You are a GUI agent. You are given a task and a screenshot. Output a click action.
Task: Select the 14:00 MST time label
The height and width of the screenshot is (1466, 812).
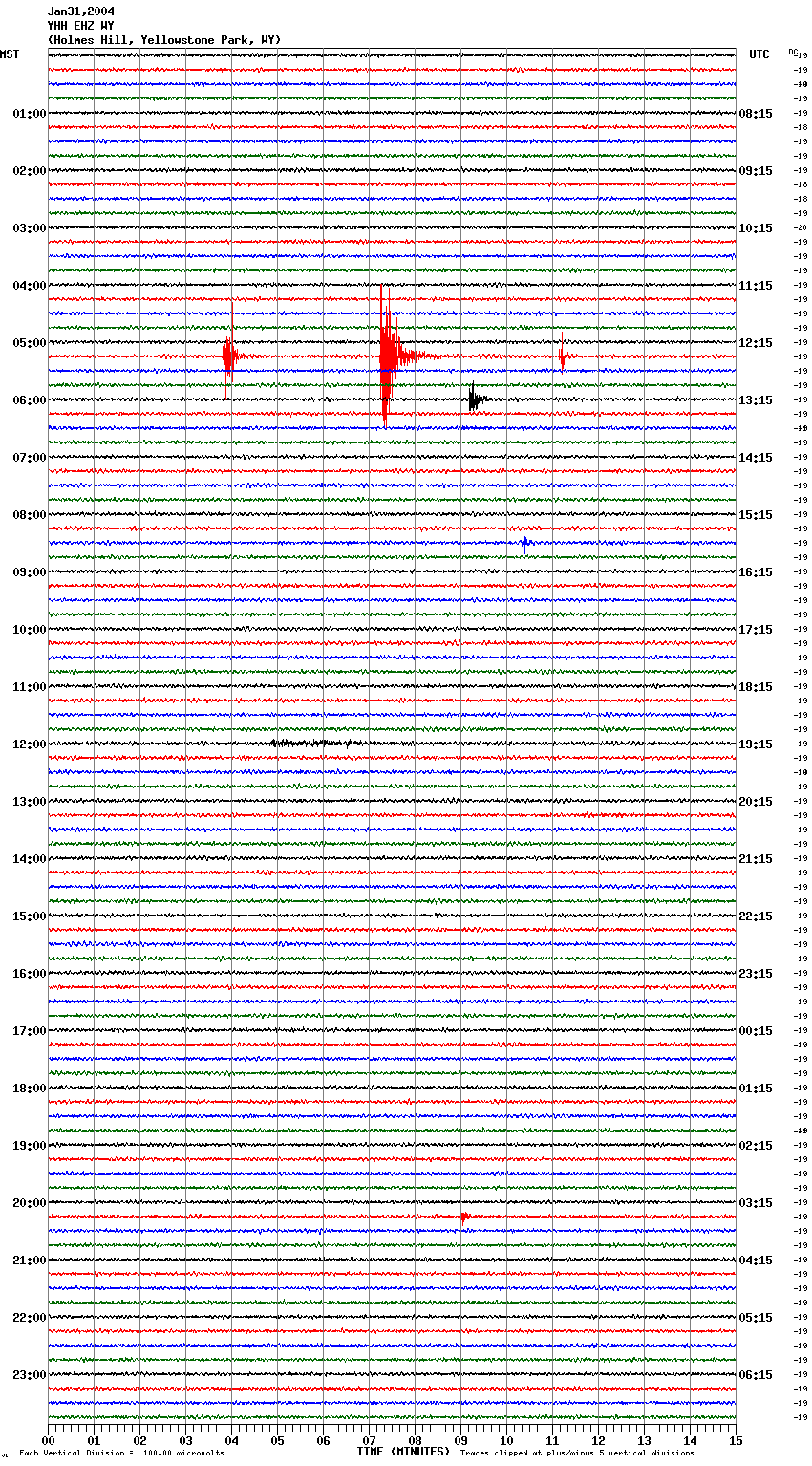click(x=30, y=859)
